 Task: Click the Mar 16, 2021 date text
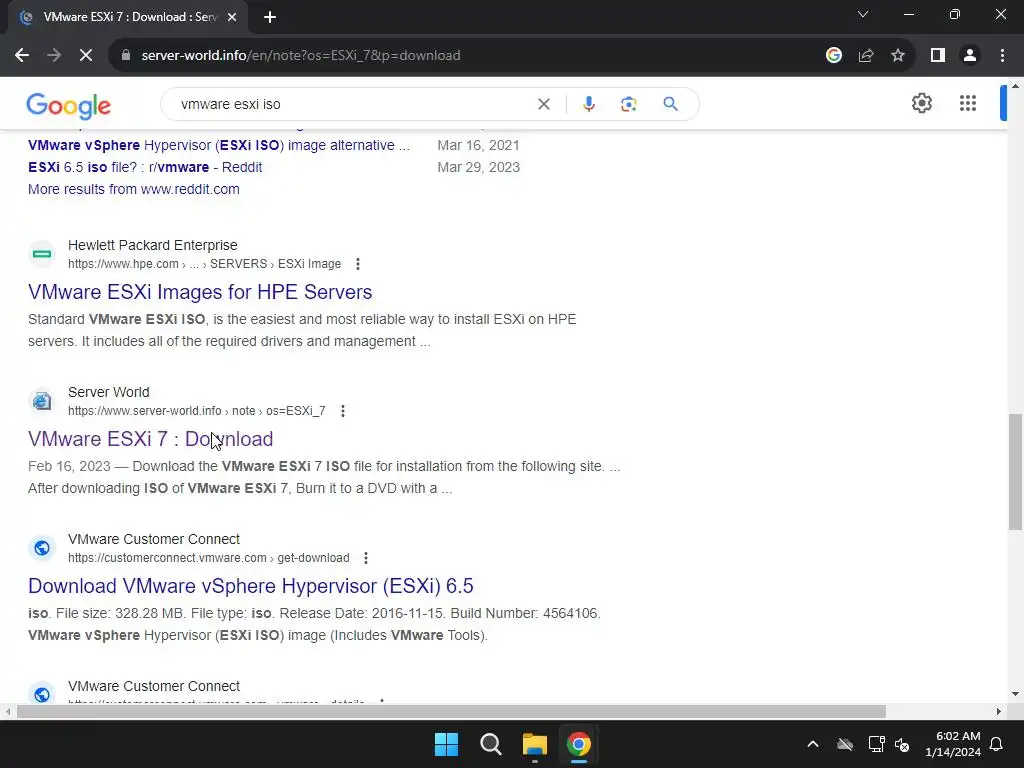tap(479, 145)
